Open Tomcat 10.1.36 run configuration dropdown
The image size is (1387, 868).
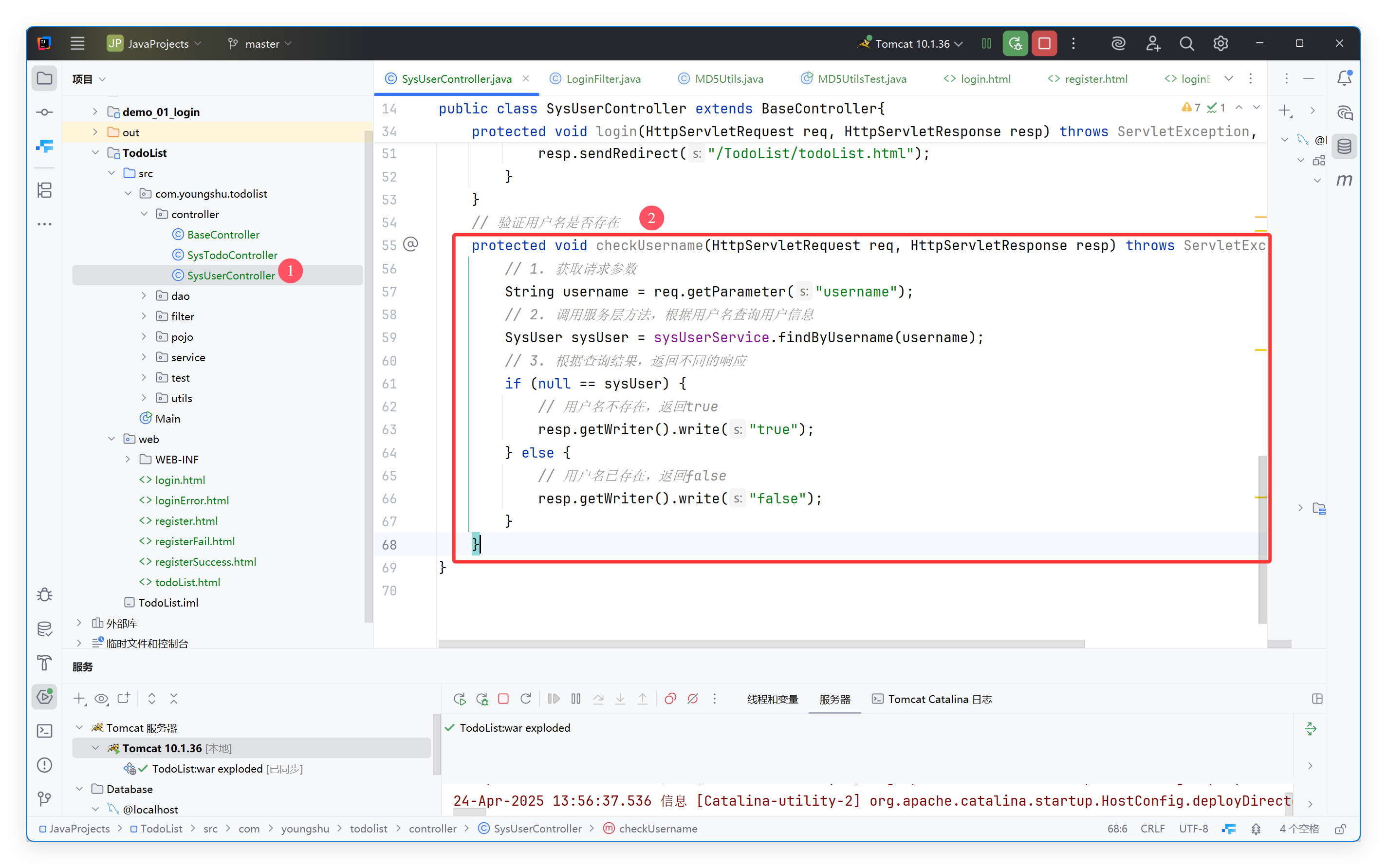[x=910, y=44]
